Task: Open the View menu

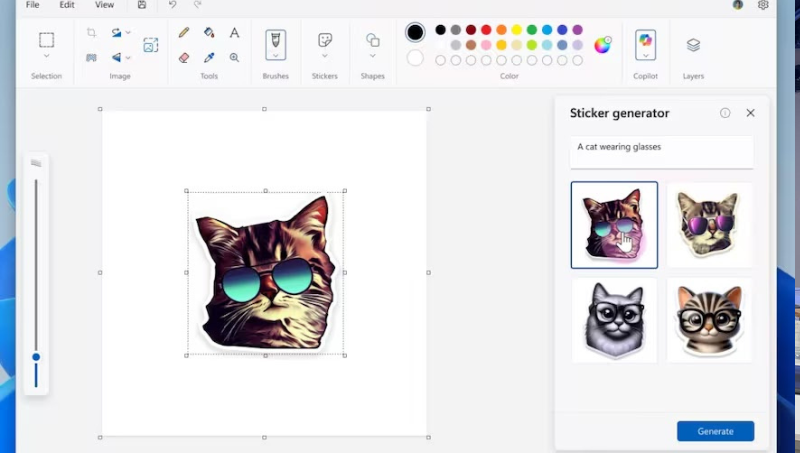Action: [104, 5]
